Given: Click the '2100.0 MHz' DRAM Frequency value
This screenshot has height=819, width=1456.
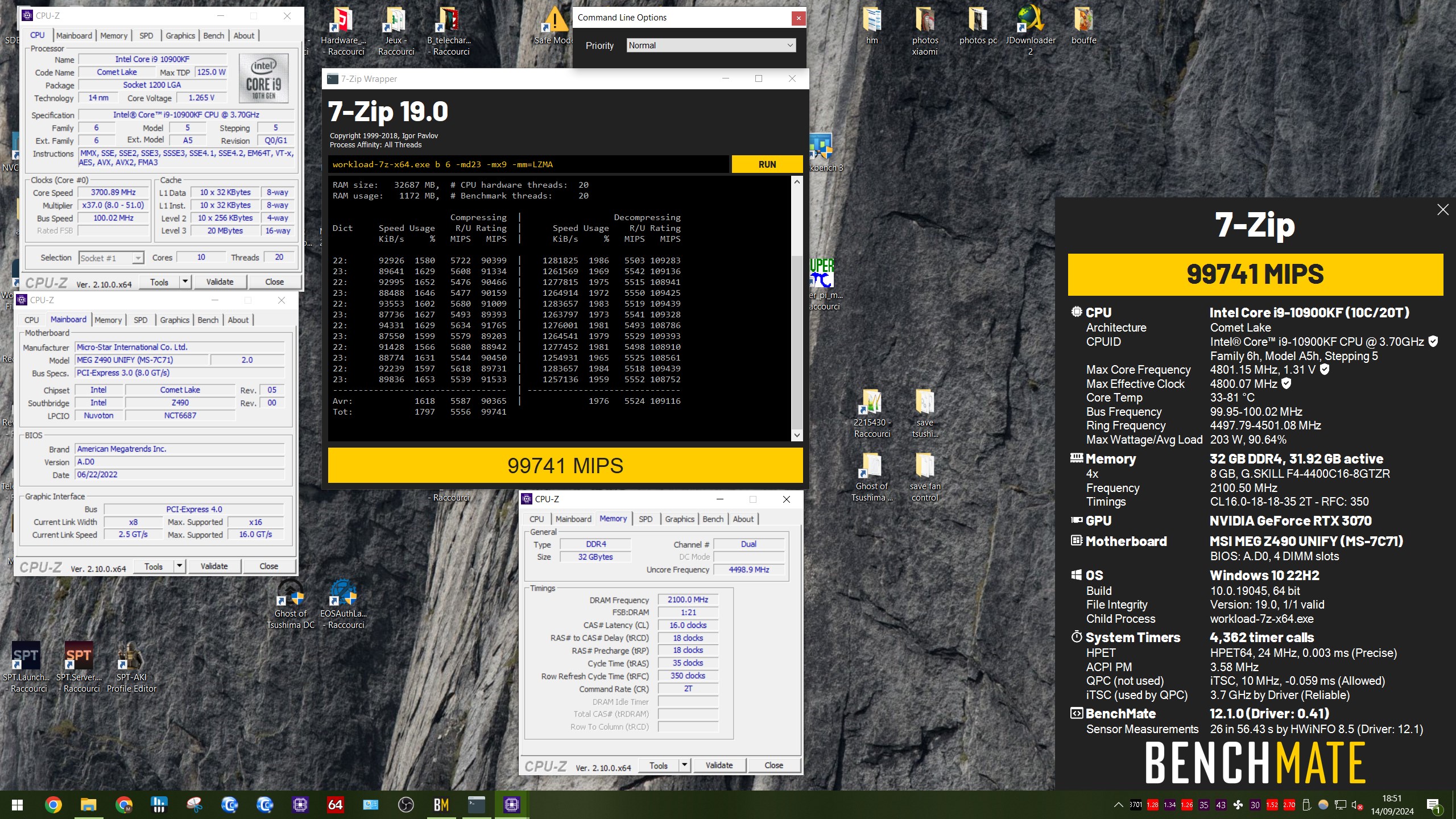Looking at the screenshot, I should (x=688, y=599).
